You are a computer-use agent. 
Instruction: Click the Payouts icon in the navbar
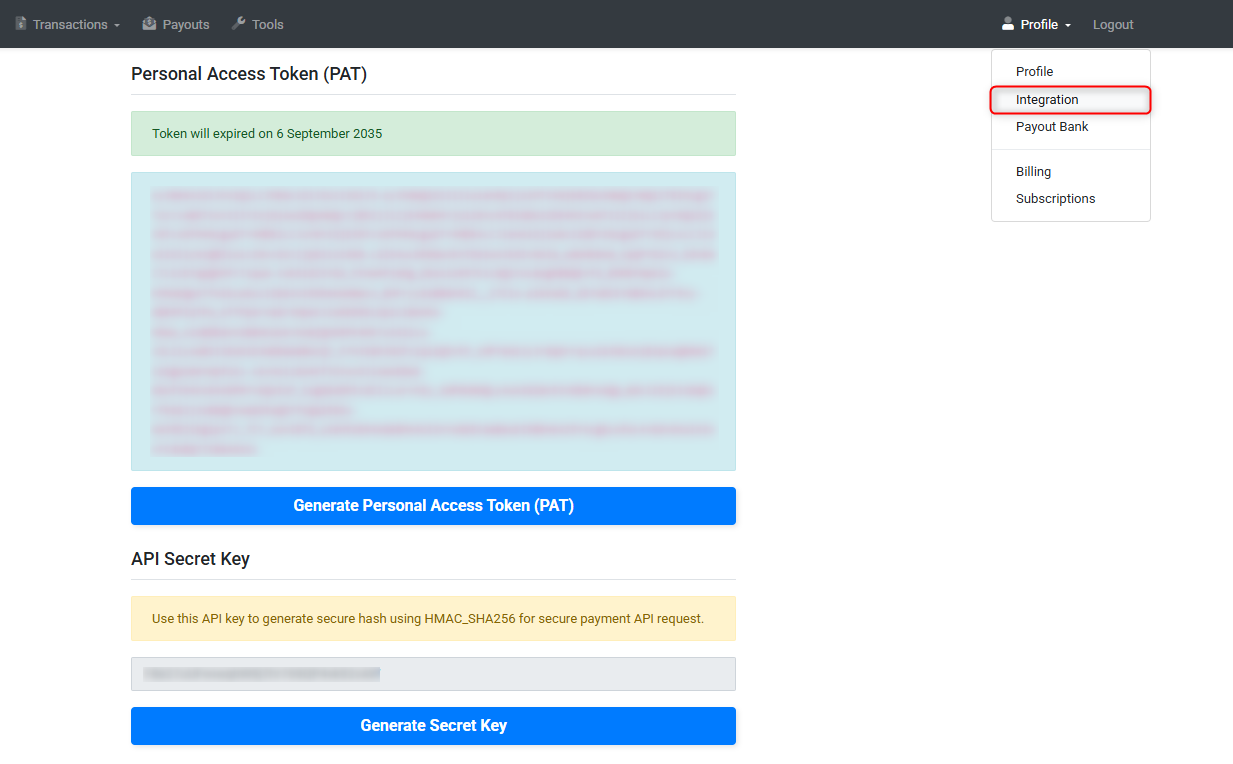[149, 24]
